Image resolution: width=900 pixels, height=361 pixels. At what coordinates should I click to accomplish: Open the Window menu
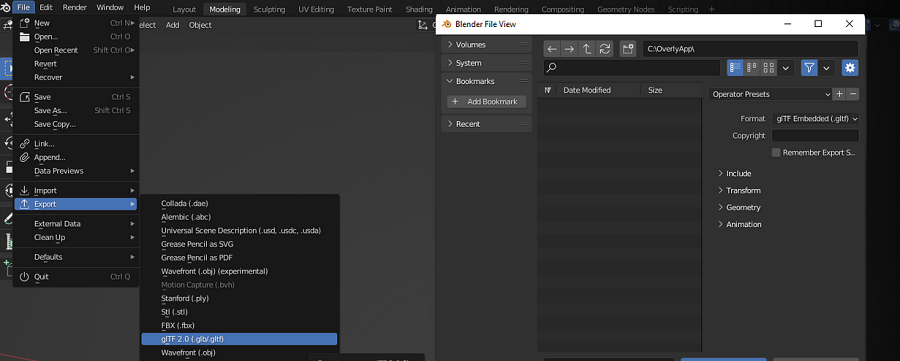point(110,7)
